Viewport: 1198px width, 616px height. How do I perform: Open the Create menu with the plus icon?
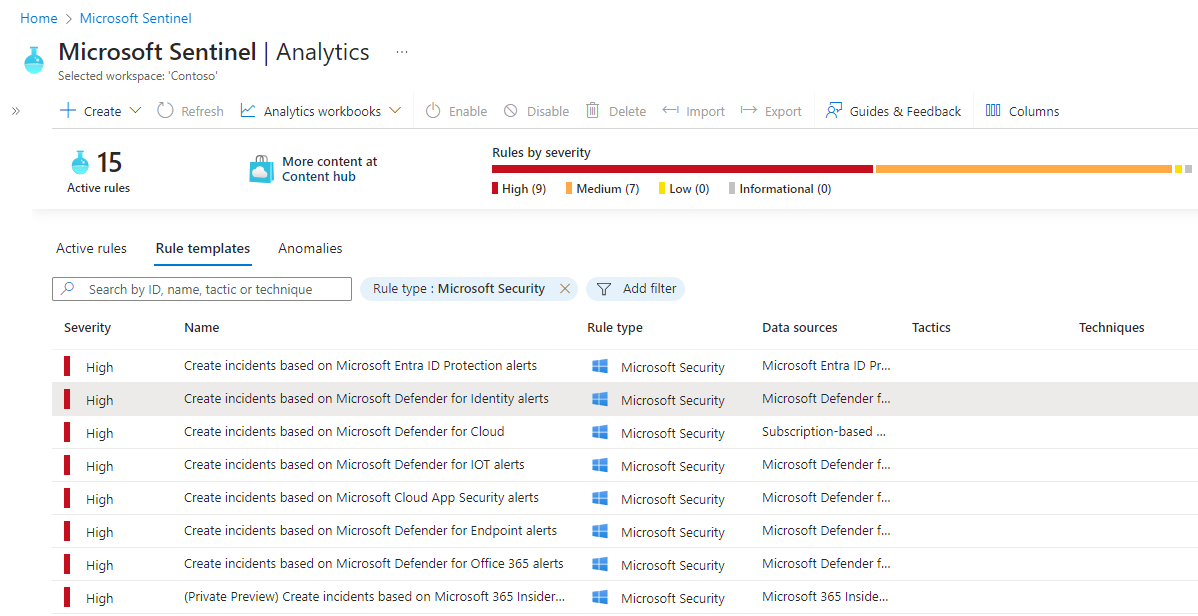coord(68,111)
